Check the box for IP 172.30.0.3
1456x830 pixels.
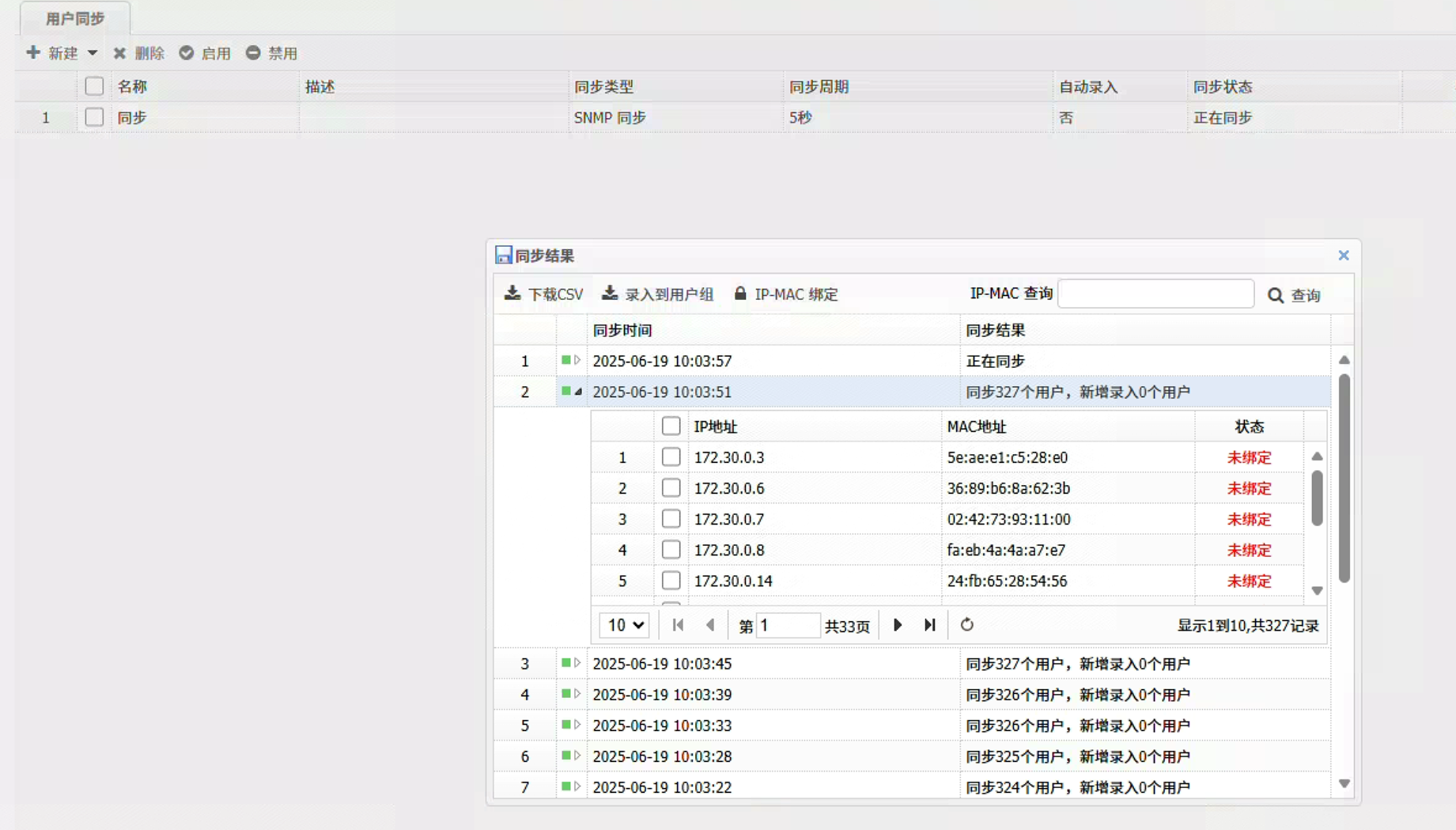(671, 457)
